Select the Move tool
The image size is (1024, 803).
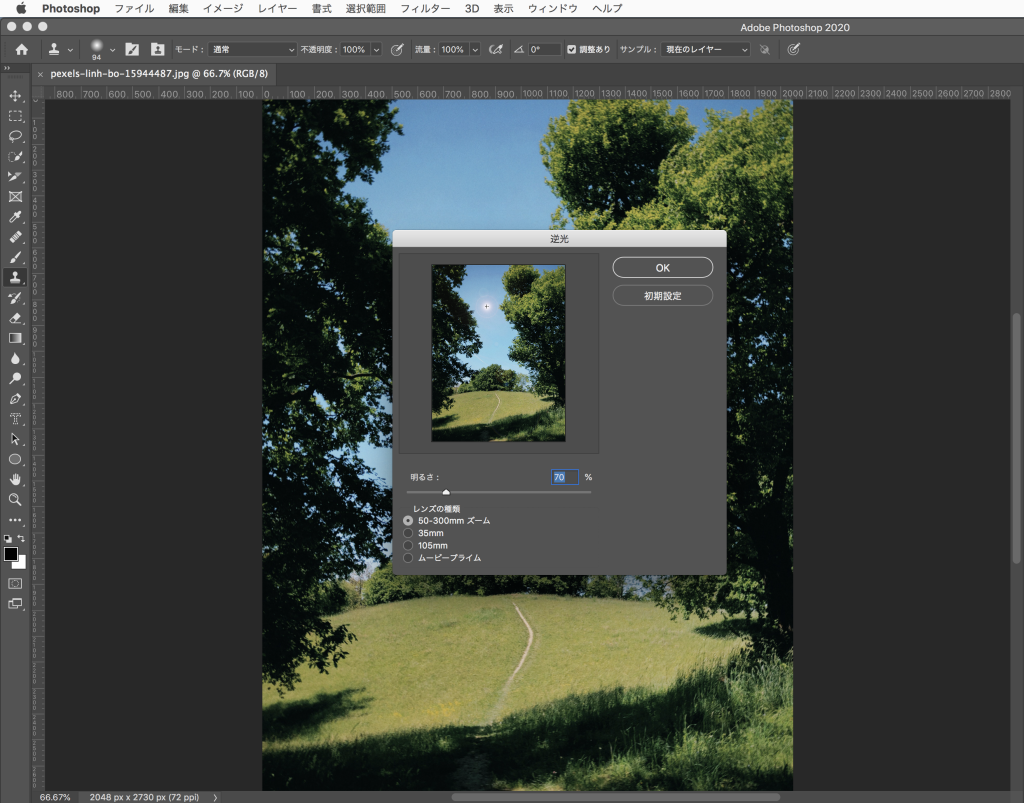coord(15,96)
